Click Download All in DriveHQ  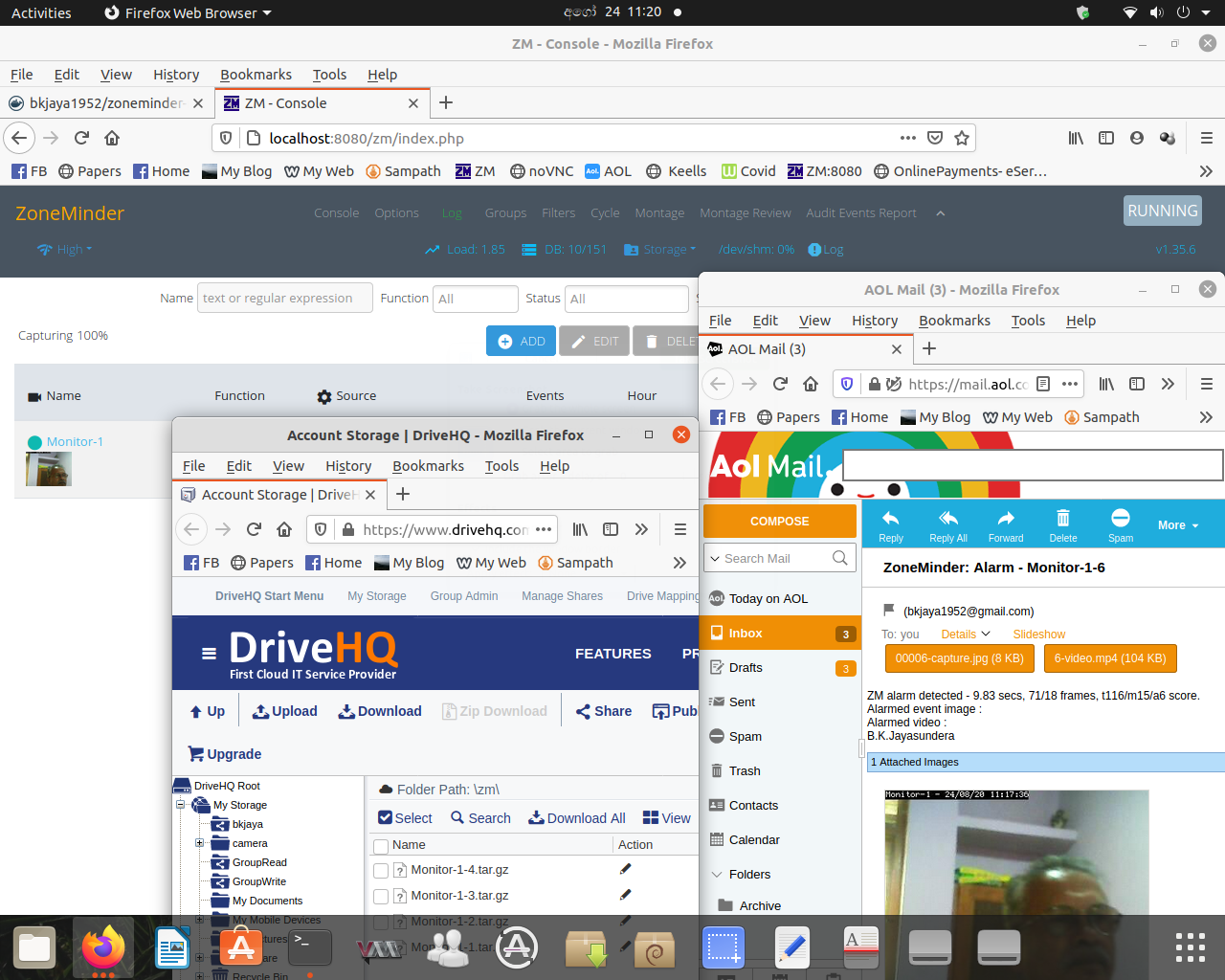[x=577, y=818]
